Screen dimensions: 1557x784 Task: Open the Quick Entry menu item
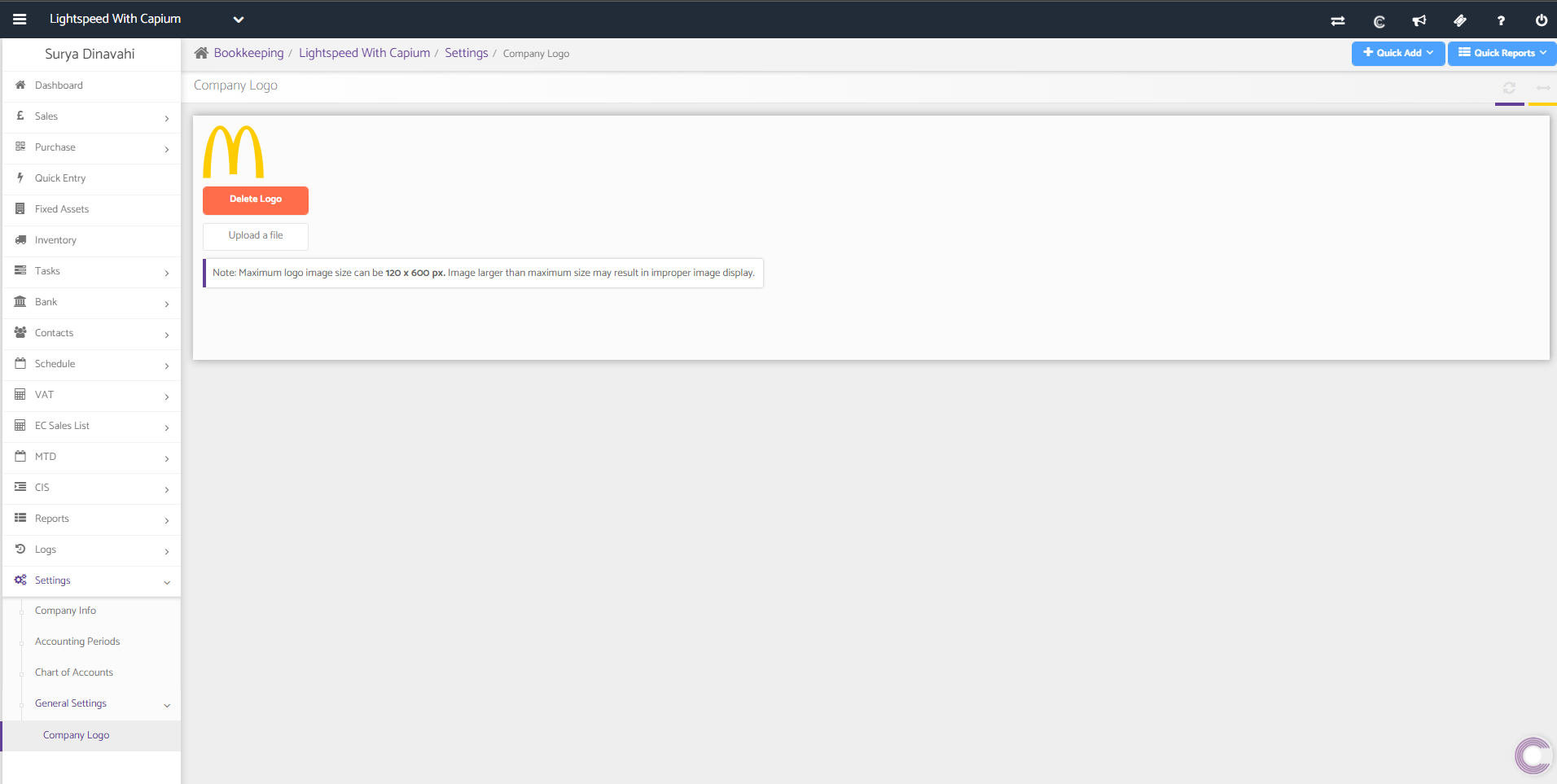(91, 178)
